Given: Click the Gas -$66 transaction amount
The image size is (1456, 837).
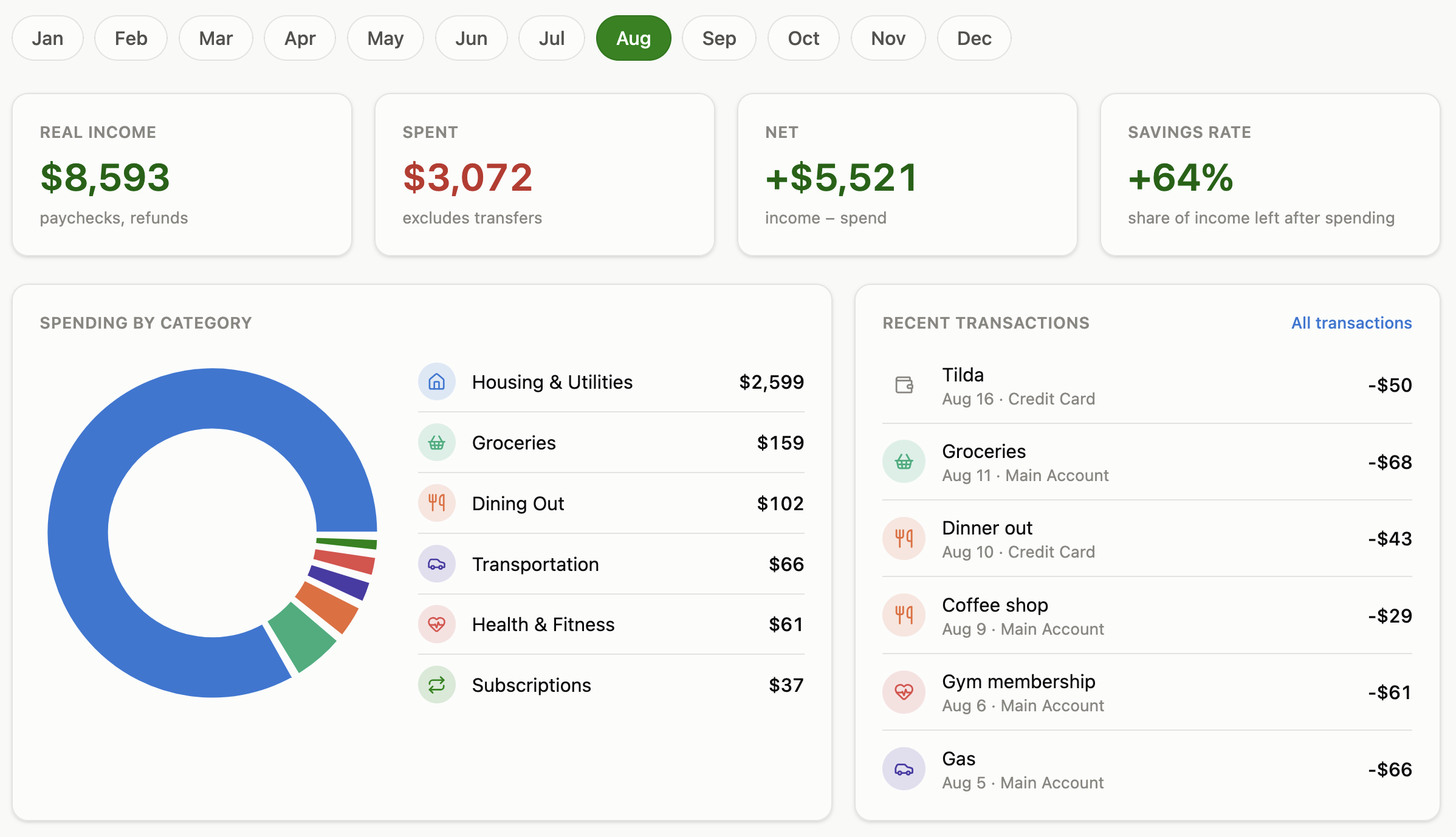Looking at the screenshot, I should coord(1390,770).
